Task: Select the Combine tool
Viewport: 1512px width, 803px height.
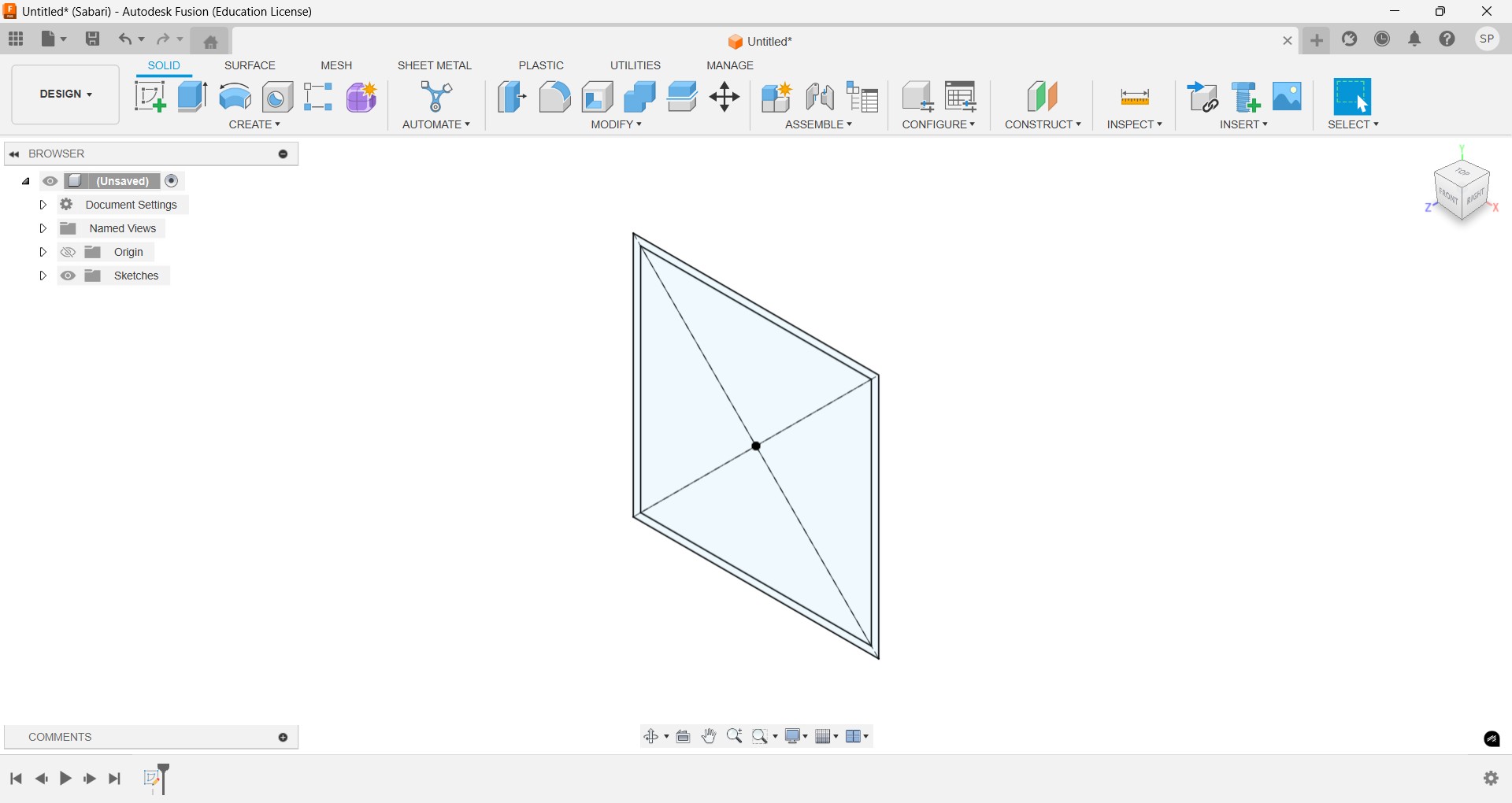Action: tap(640, 97)
